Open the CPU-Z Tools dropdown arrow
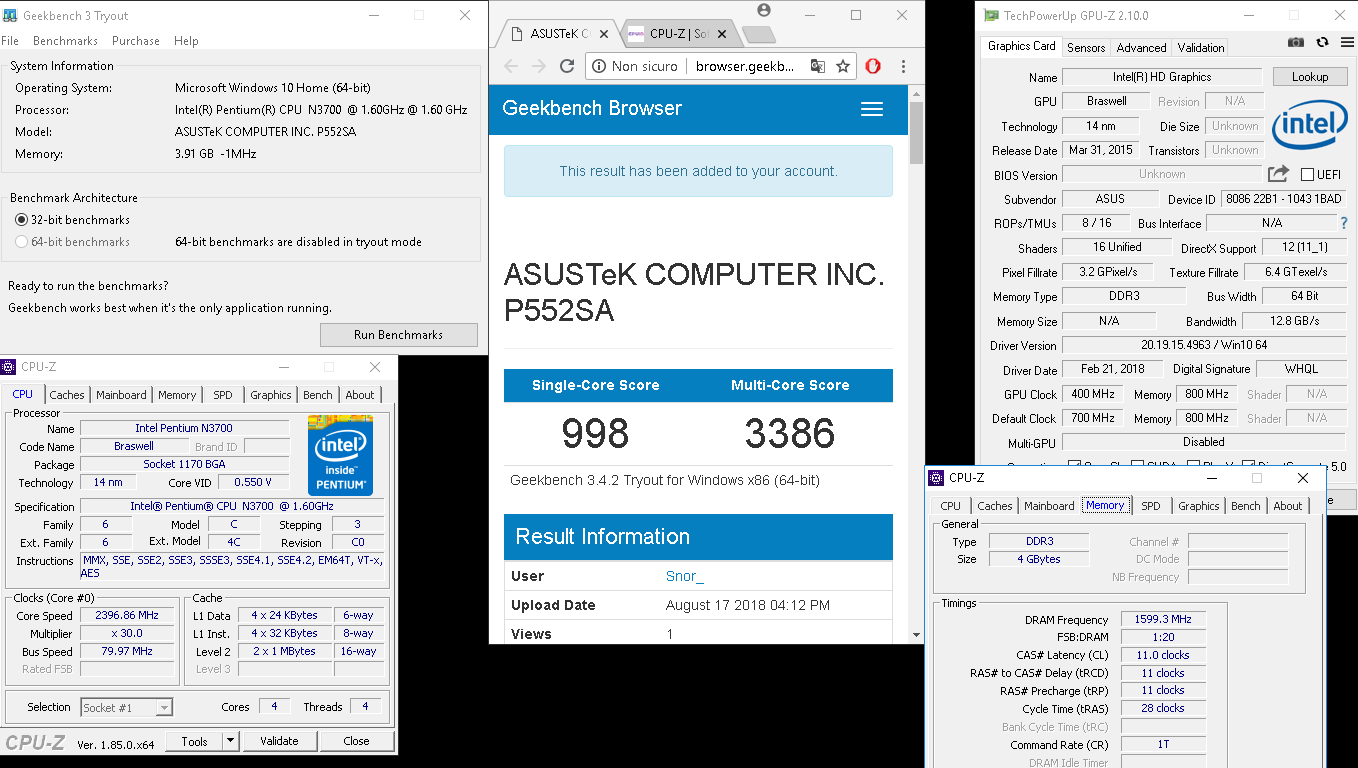 click(230, 741)
